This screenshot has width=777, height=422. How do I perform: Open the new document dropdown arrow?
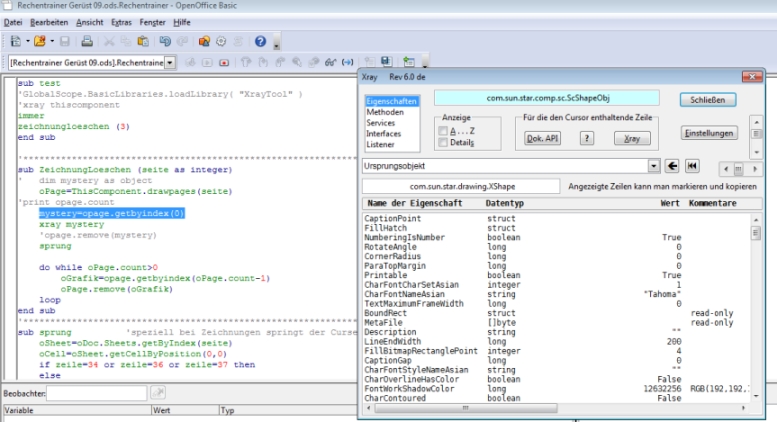coord(27,42)
